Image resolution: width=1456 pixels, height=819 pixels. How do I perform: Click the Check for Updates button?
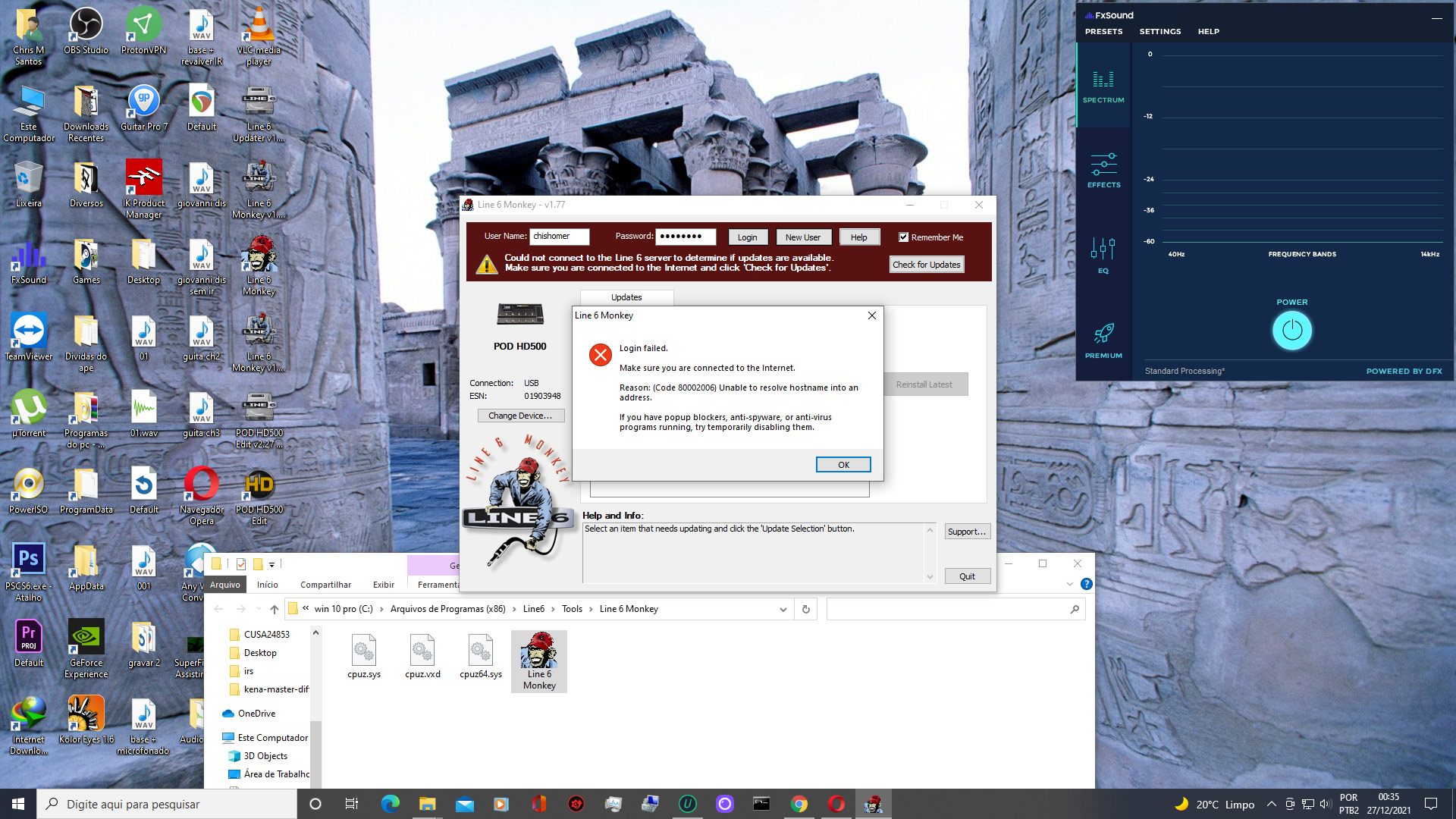(x=926, y=265)
